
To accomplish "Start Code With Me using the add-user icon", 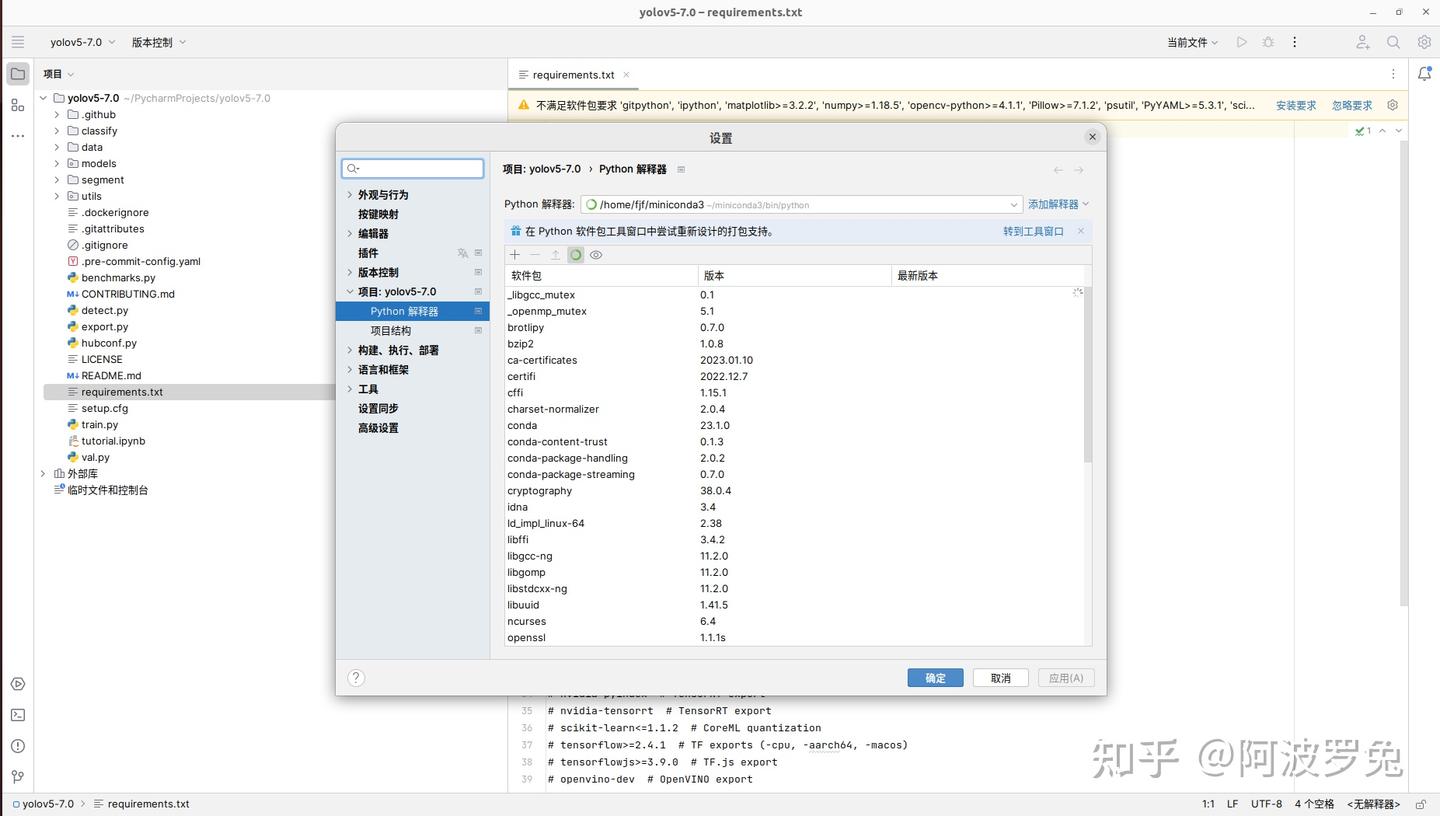I will (x=1362, y=42).
